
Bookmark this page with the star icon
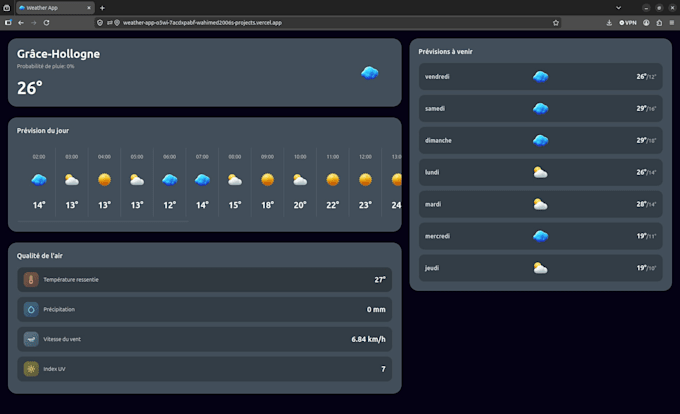click(556, 23)
